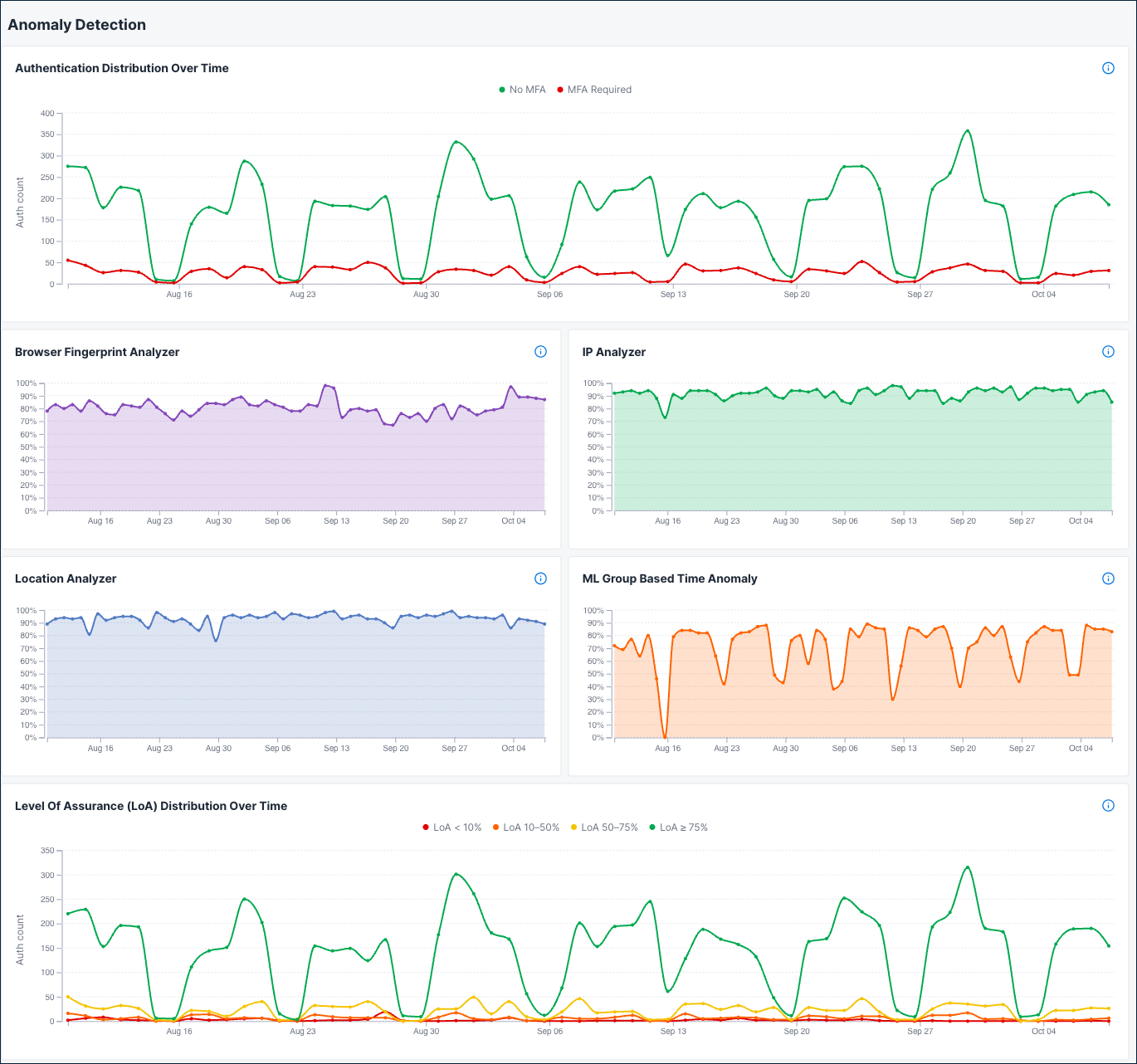
Task: Click Sep 06 label on Authentication Distribution axis
Action: click(x=549, y=295)
